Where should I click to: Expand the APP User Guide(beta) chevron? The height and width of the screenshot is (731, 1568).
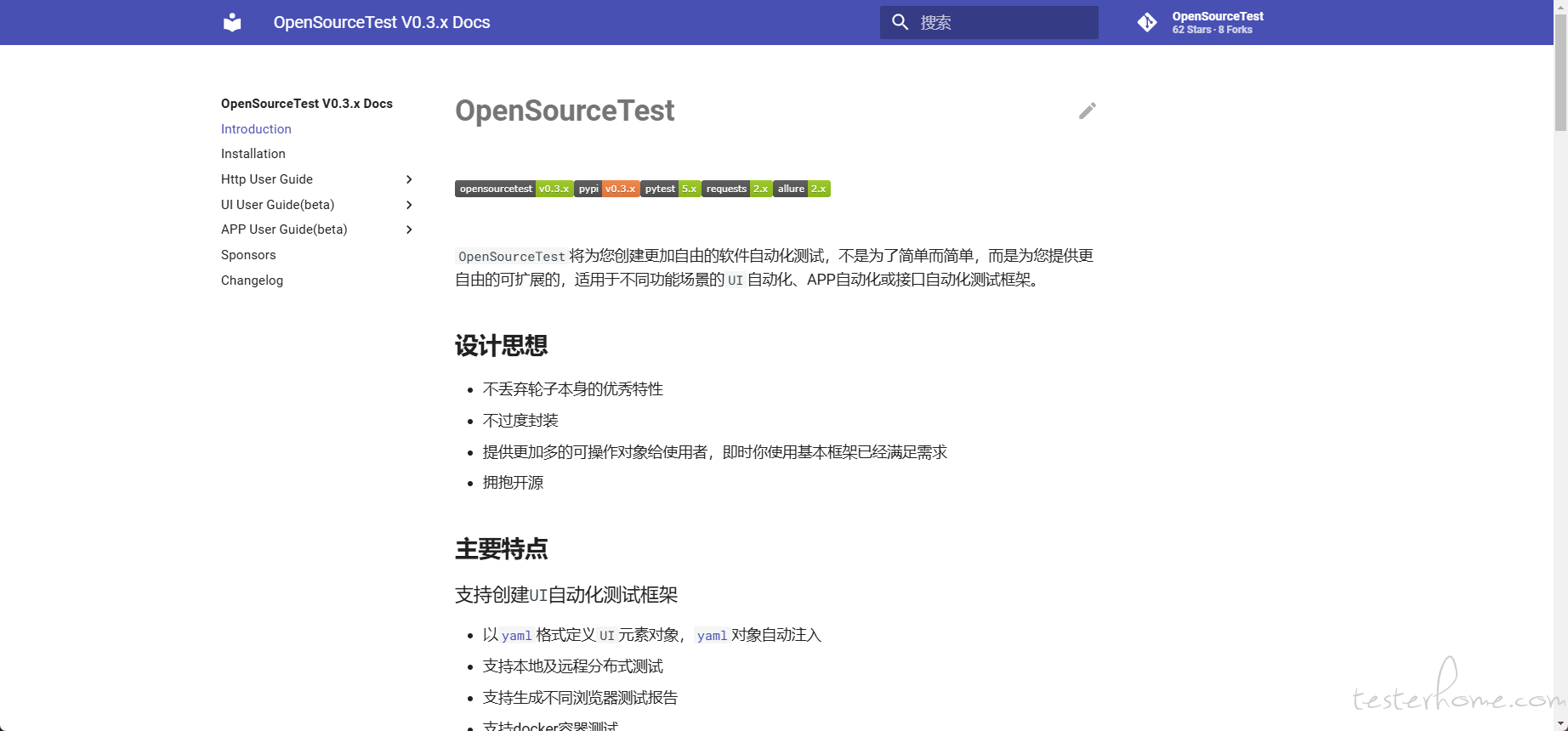tap(409, 229)
